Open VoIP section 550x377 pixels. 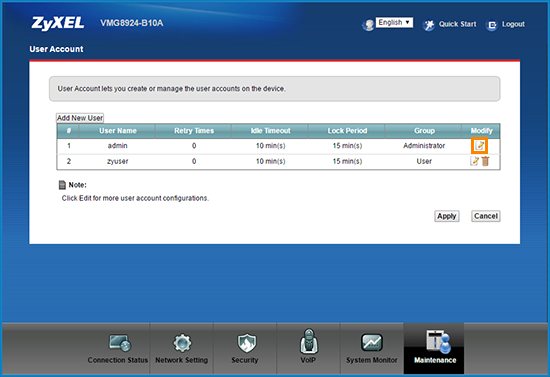(x=308, y=347)
